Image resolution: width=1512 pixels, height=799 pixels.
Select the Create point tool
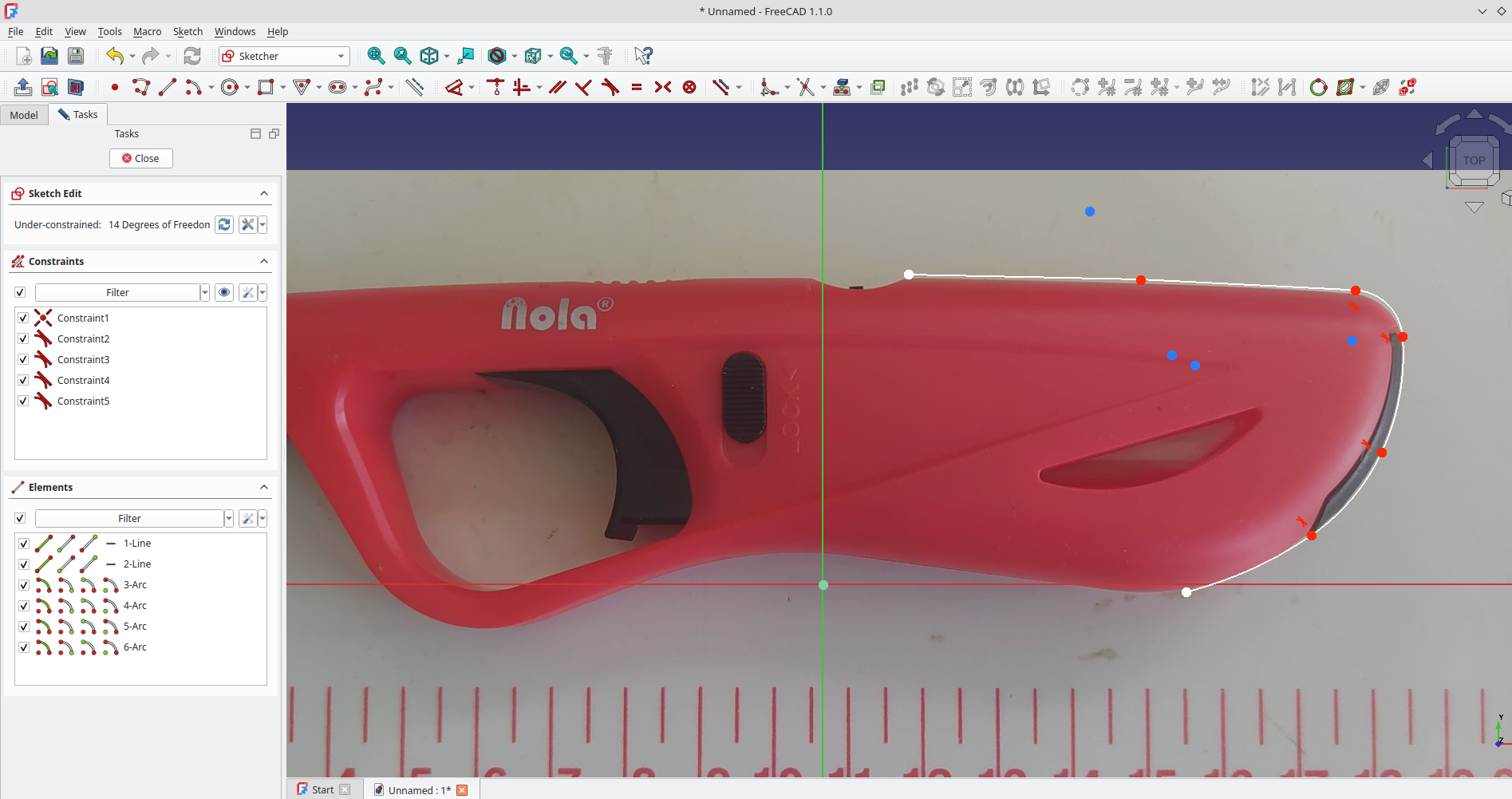[114, 87]
